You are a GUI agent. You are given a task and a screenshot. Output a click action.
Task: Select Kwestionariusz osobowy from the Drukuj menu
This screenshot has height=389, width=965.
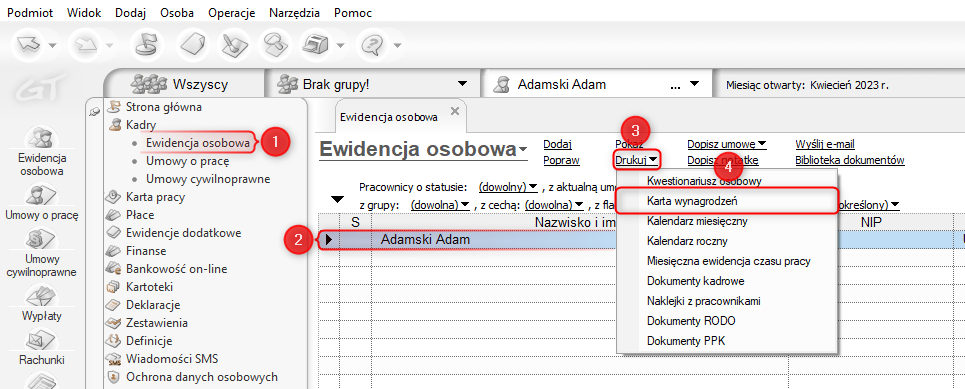click(727, 181)
